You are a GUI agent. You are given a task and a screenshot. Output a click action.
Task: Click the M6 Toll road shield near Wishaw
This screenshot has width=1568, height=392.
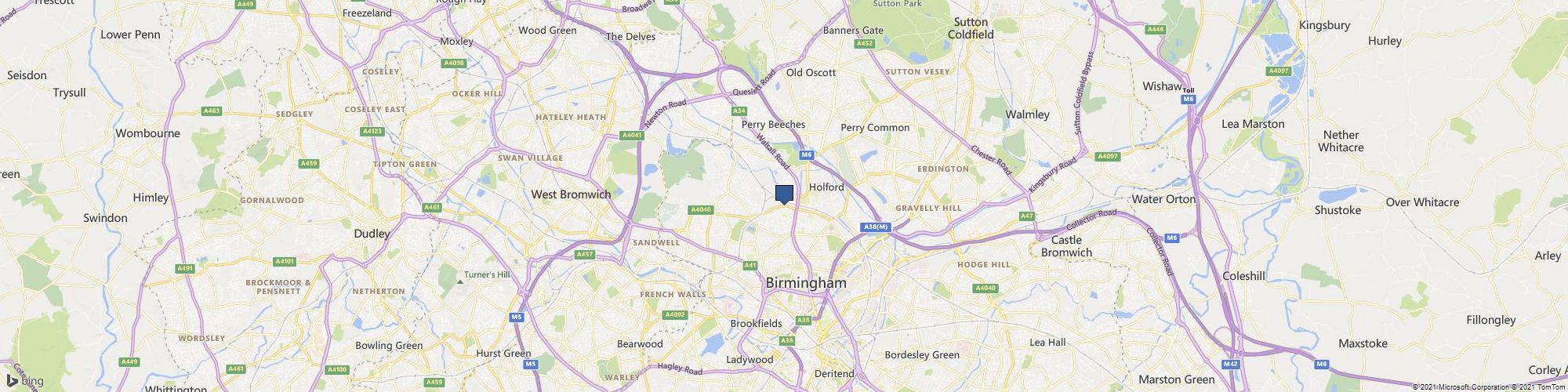point(1189,95)
